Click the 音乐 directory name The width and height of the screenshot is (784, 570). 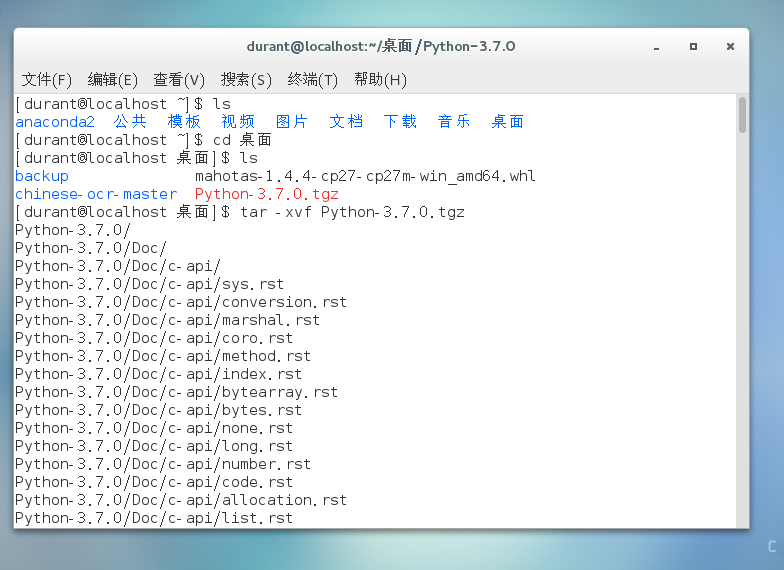[454, 122]
